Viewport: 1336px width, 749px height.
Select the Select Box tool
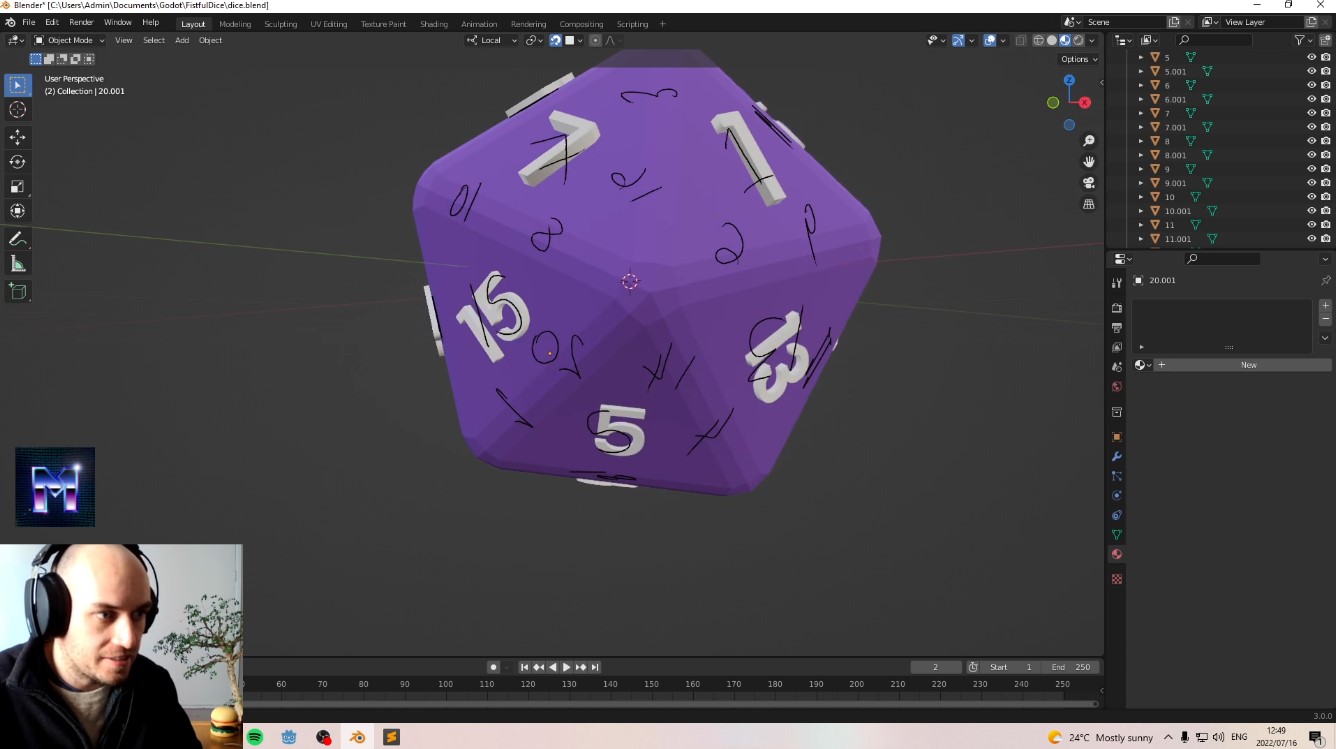(18, 86)
